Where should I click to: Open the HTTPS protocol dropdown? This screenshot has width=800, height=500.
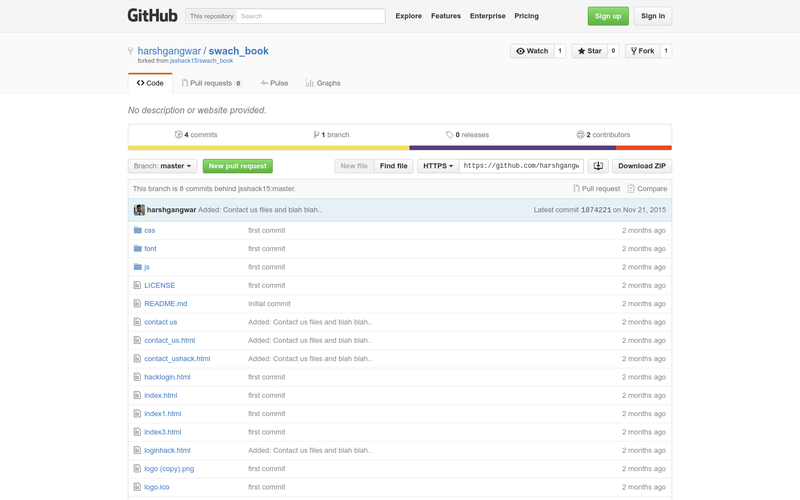pos(438,166)
